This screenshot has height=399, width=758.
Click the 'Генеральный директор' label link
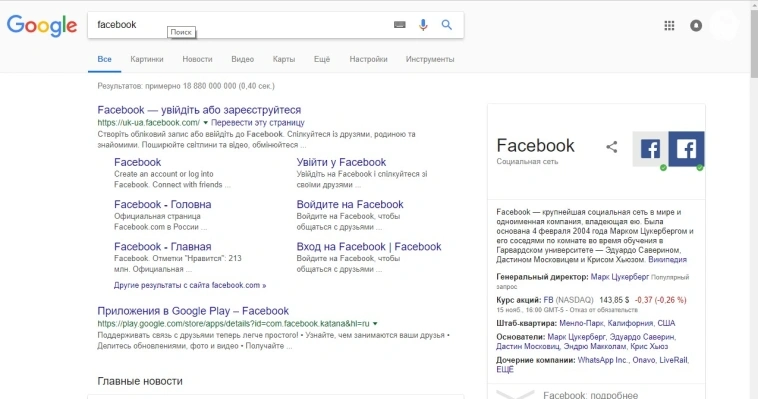(542, 277)
